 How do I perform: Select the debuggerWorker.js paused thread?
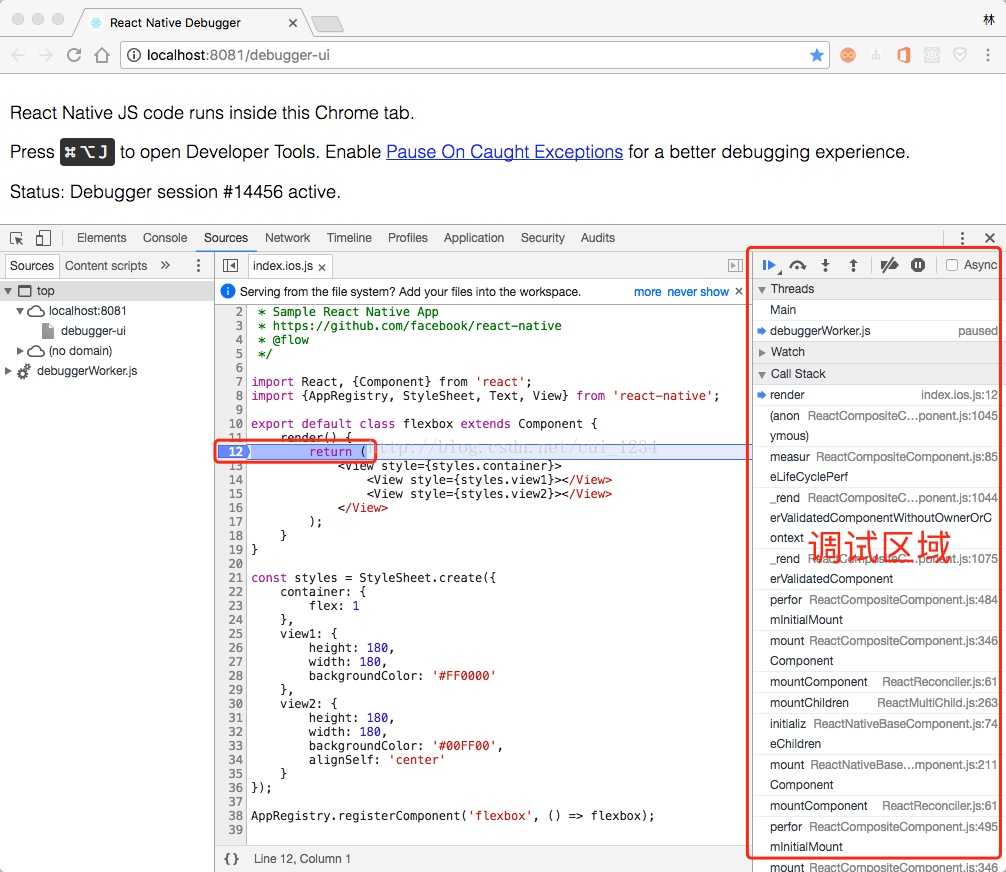pos(876,331)
